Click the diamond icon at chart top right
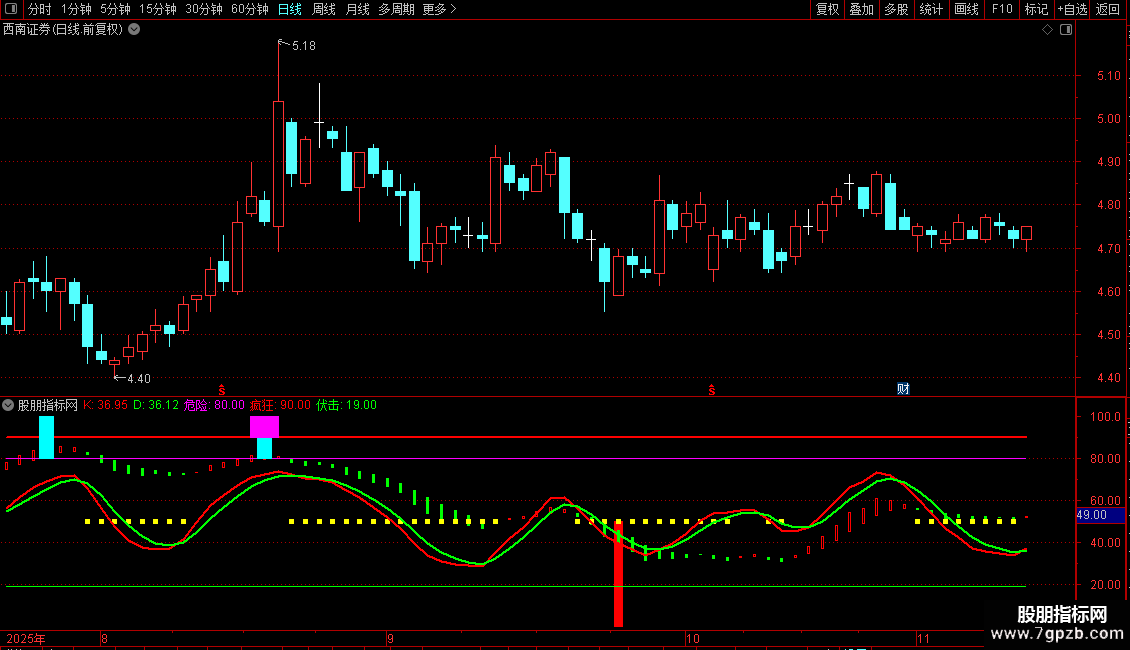1130x650 pixels. tap(1048, 30)
